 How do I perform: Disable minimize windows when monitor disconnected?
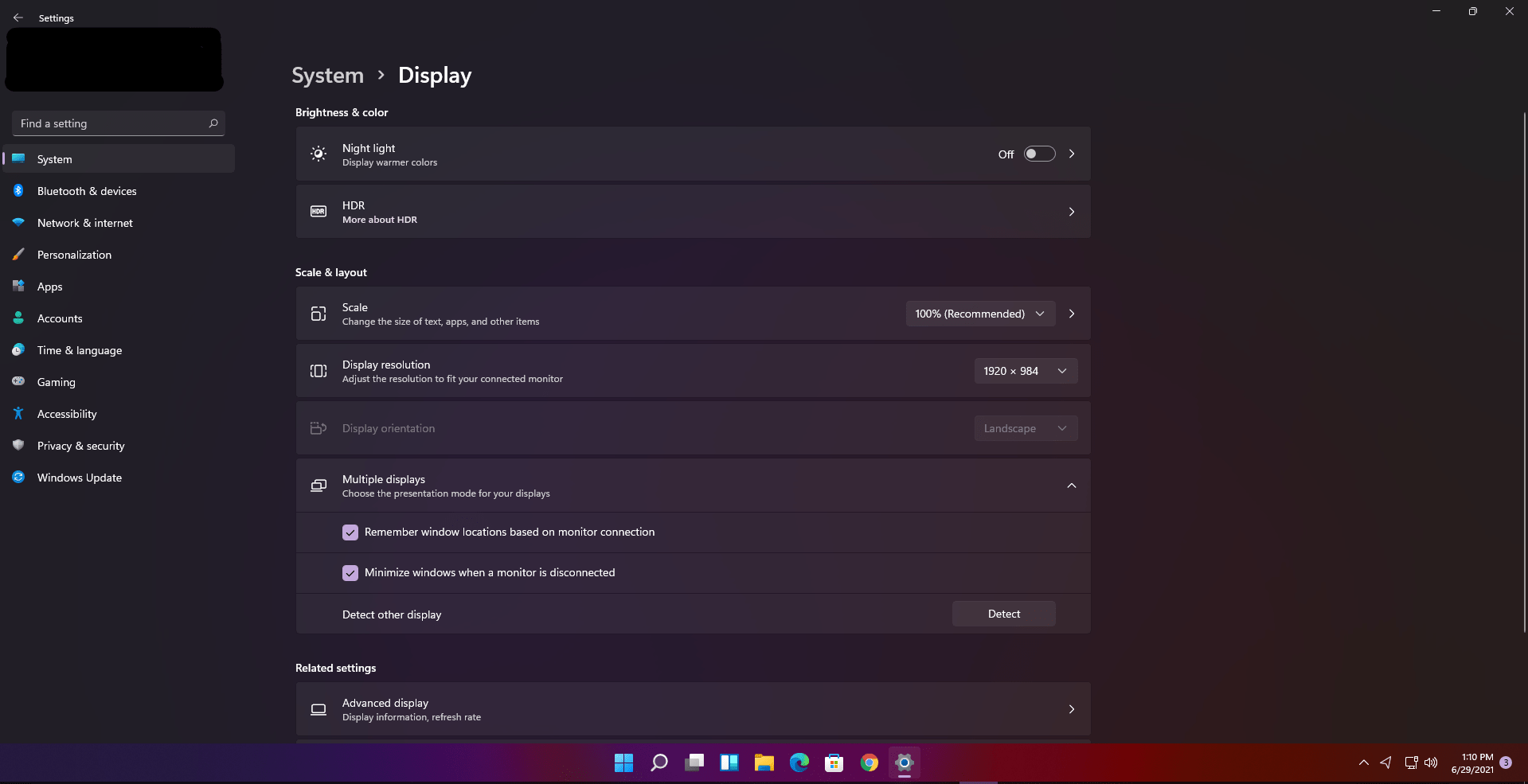(x=350, y=572)
